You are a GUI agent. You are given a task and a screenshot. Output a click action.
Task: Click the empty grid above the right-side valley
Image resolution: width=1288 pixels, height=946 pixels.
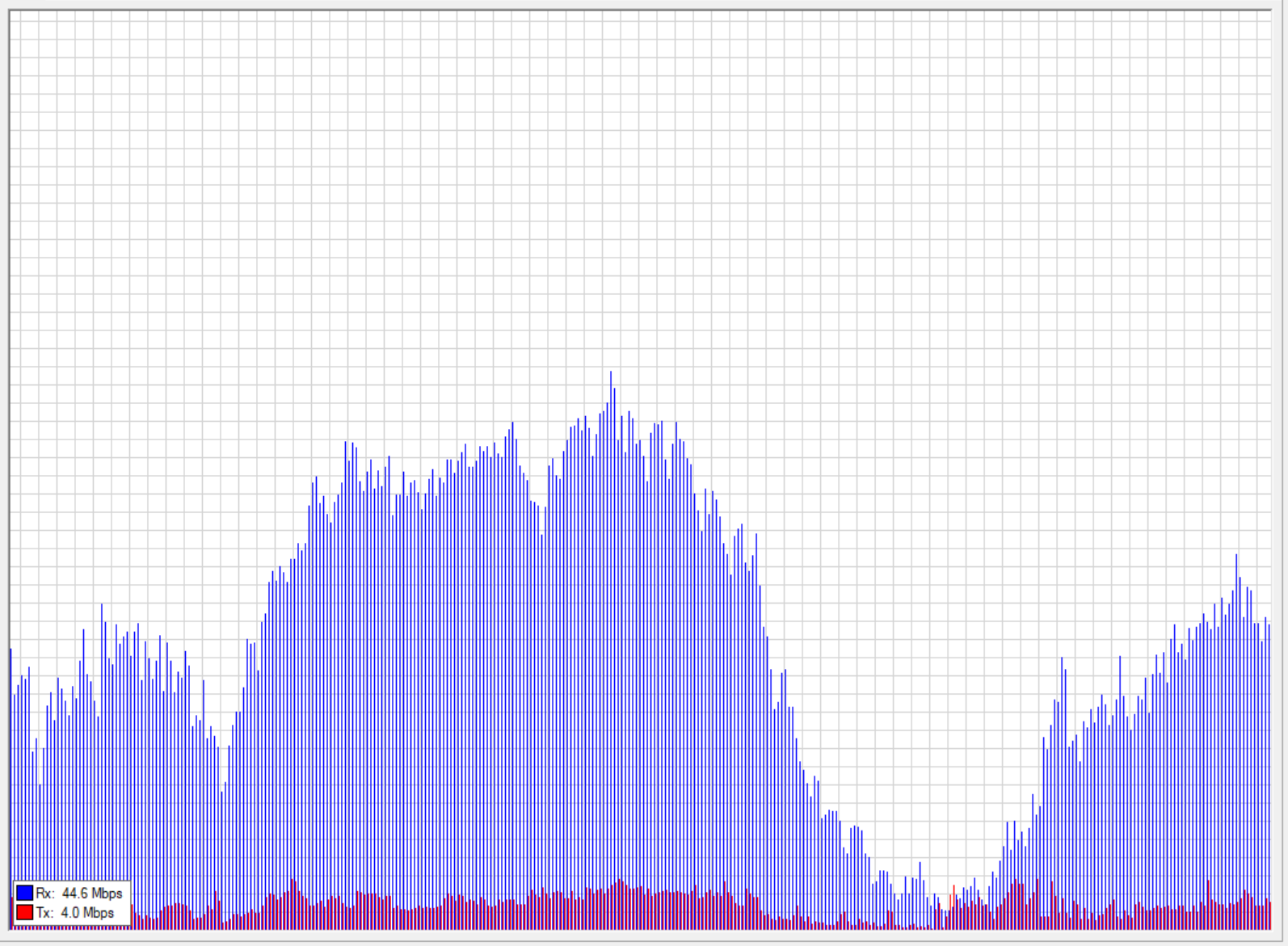click(929, 485)
